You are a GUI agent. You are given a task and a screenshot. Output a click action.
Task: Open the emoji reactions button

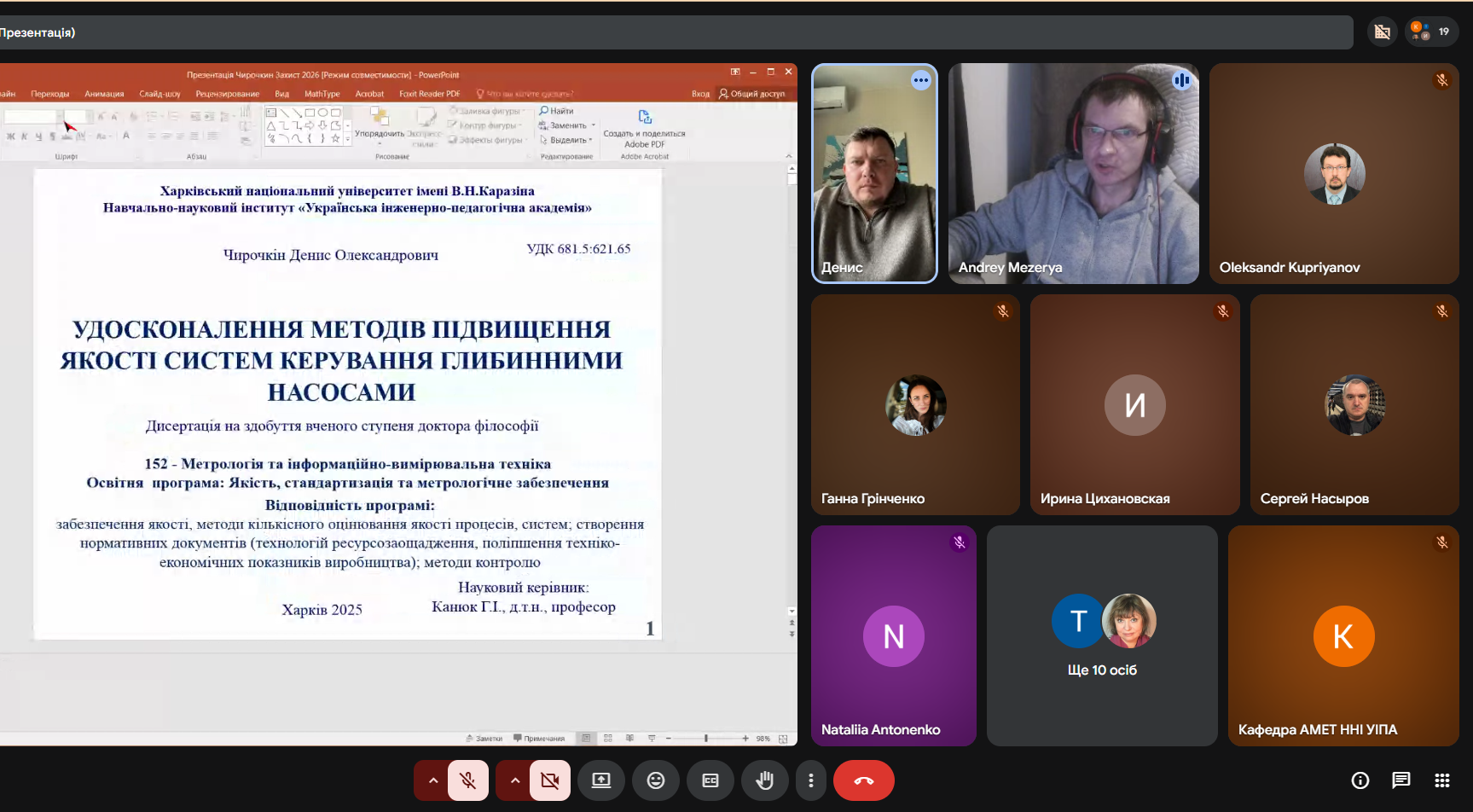(656, 780)
